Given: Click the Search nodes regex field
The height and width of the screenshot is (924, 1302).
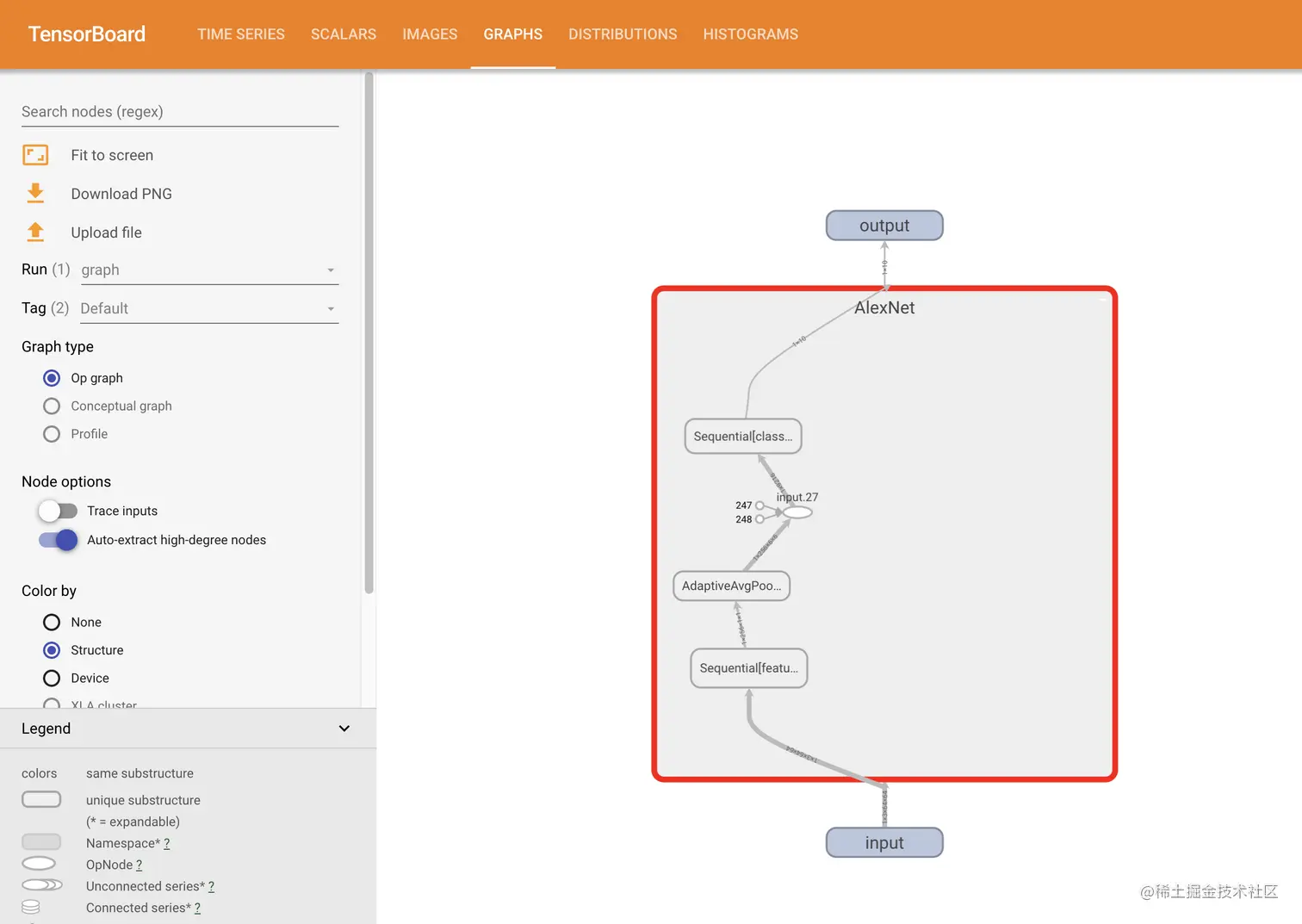Looking at the screenshot, I should 180,112.
